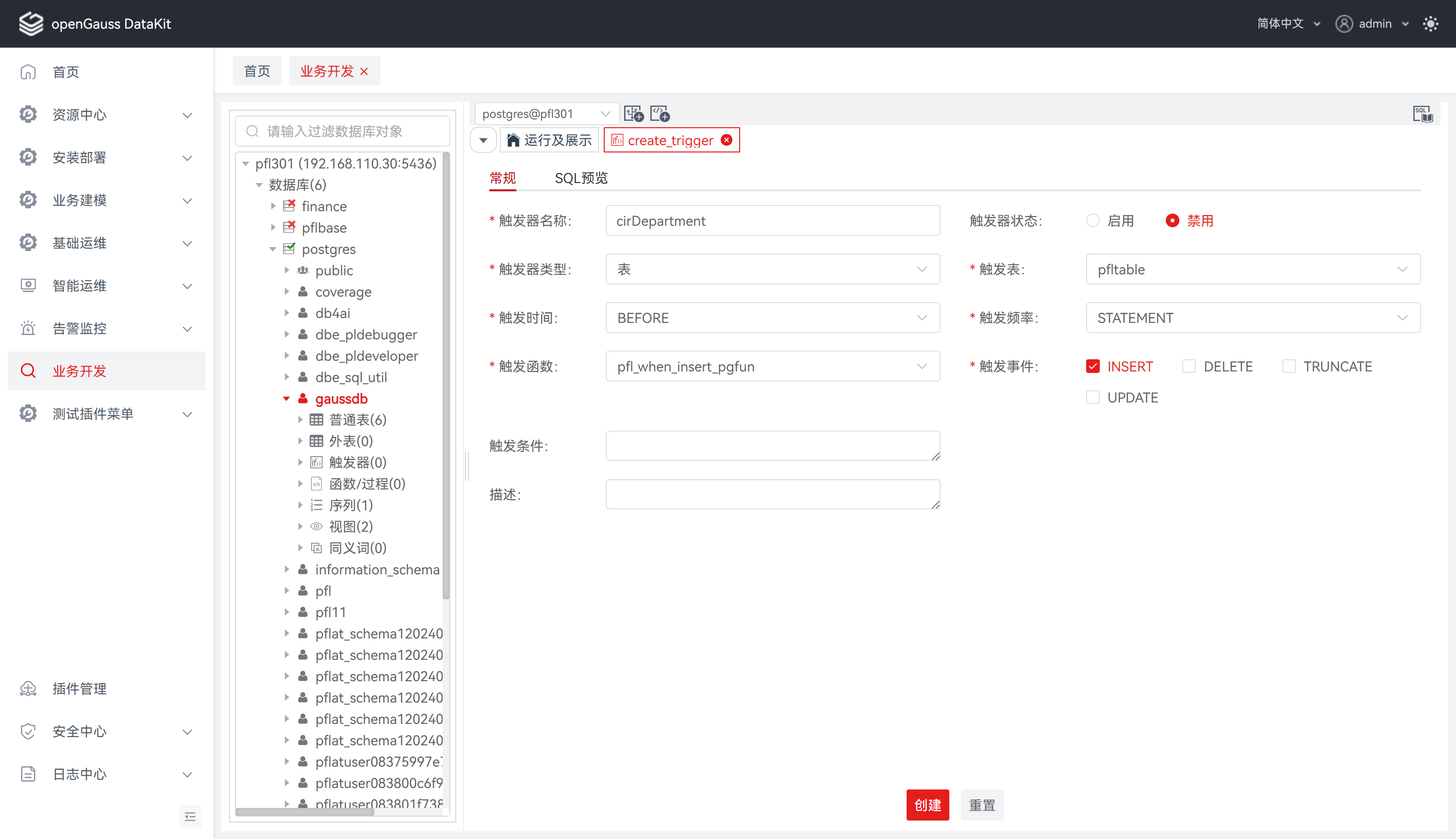The height and width of the screenshot is (839, 1456).
Task: Click the 序列(1) list icon in tree
Action: [x=316, y=505]
